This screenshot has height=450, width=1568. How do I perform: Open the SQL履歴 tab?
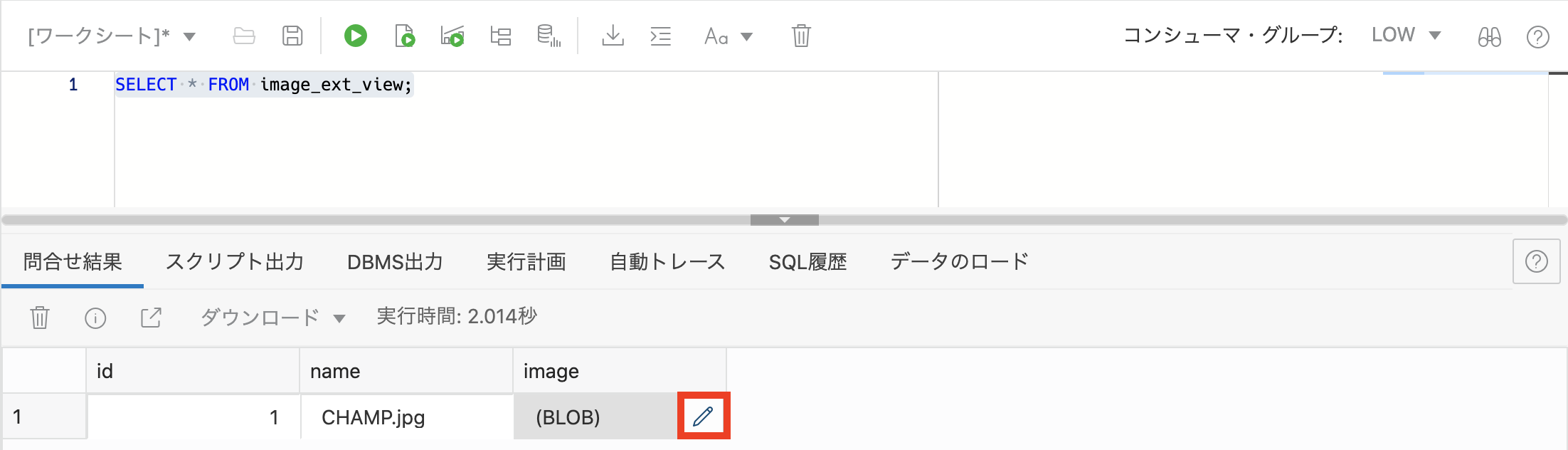pos(807,261)
